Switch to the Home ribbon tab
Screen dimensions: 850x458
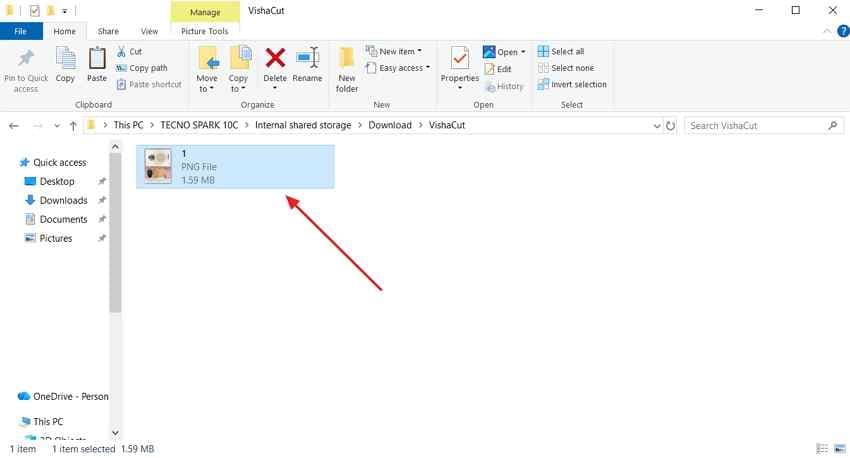click(65, 31)
